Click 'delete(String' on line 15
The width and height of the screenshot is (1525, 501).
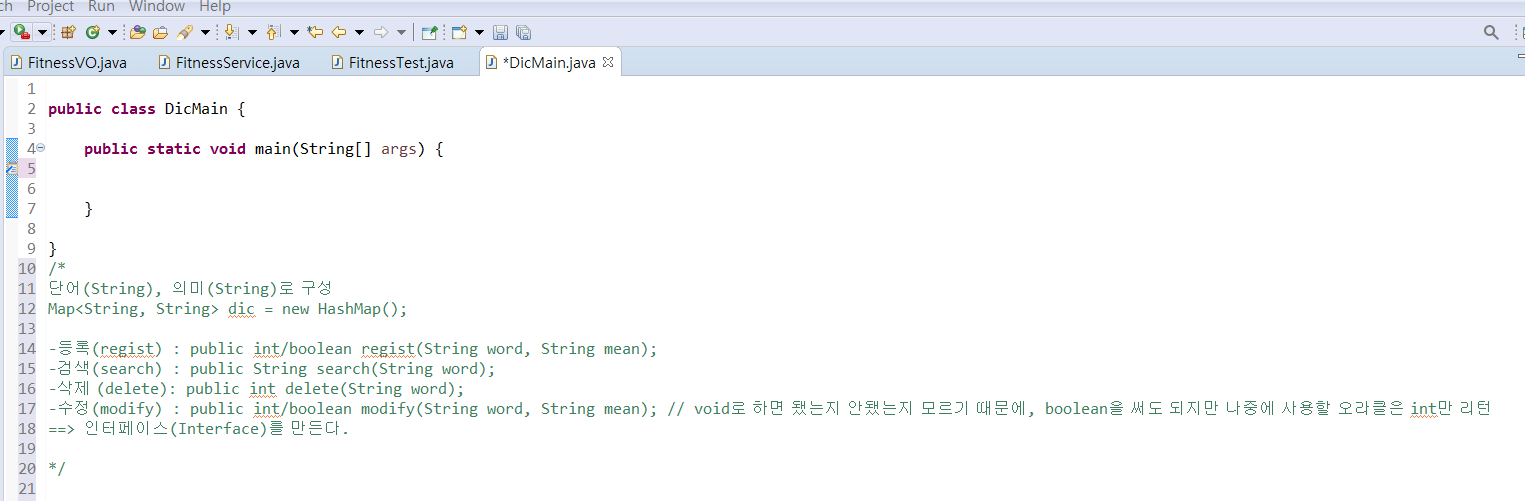pyautogui.click(x=343, y=389)
